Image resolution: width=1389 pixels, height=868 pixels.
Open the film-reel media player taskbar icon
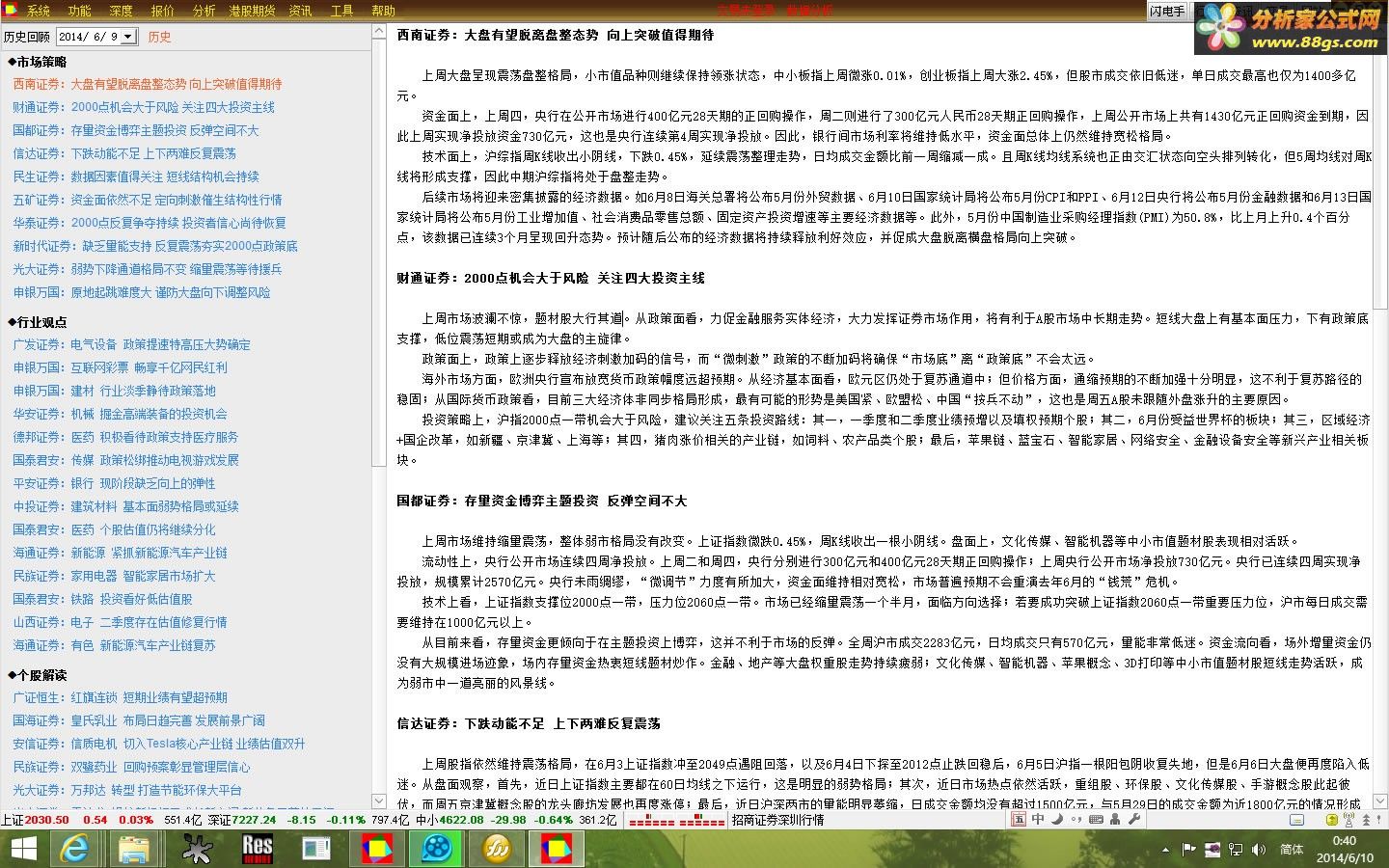pos(435,849)
